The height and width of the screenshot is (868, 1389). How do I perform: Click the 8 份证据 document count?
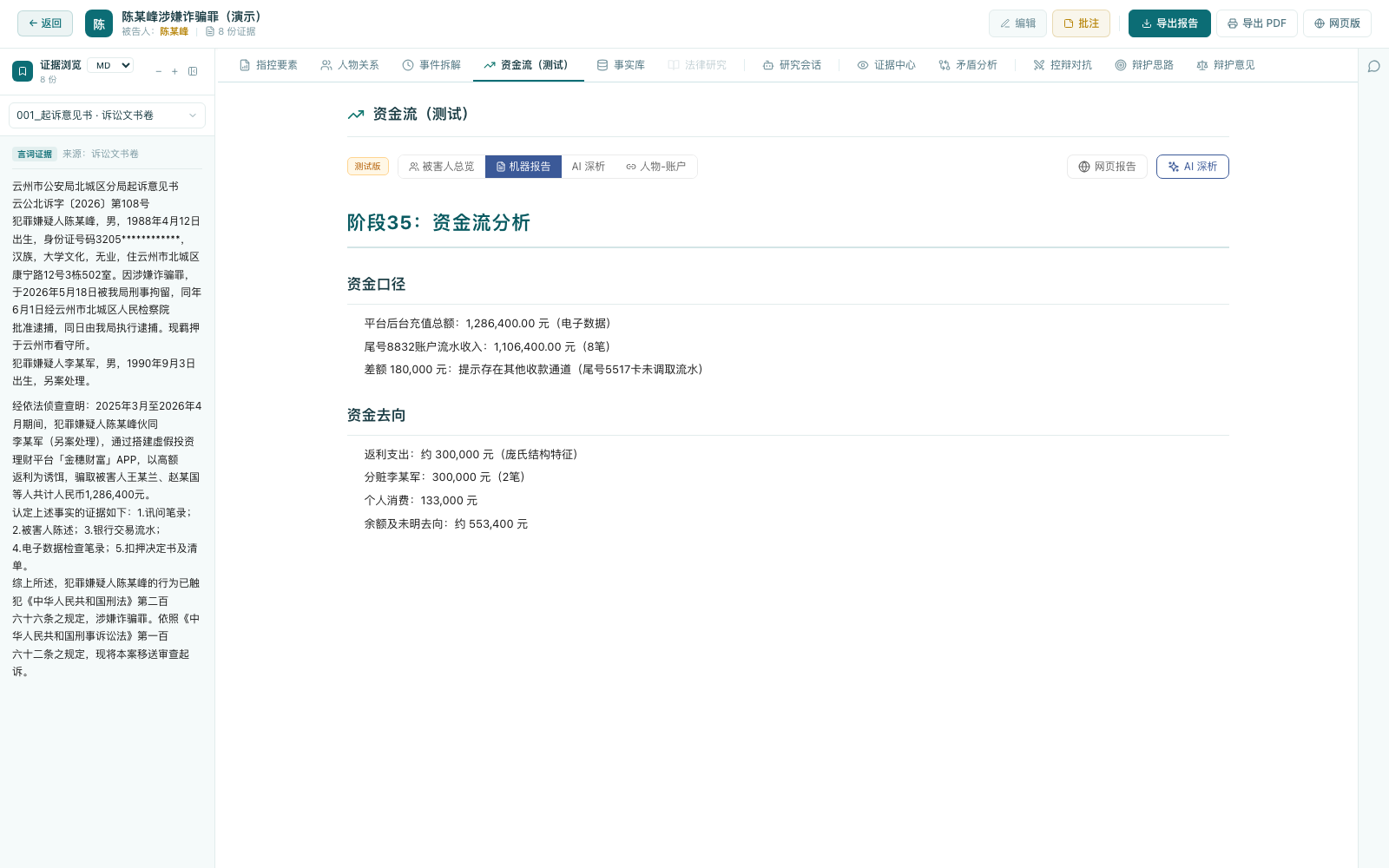tap(231, 31)
